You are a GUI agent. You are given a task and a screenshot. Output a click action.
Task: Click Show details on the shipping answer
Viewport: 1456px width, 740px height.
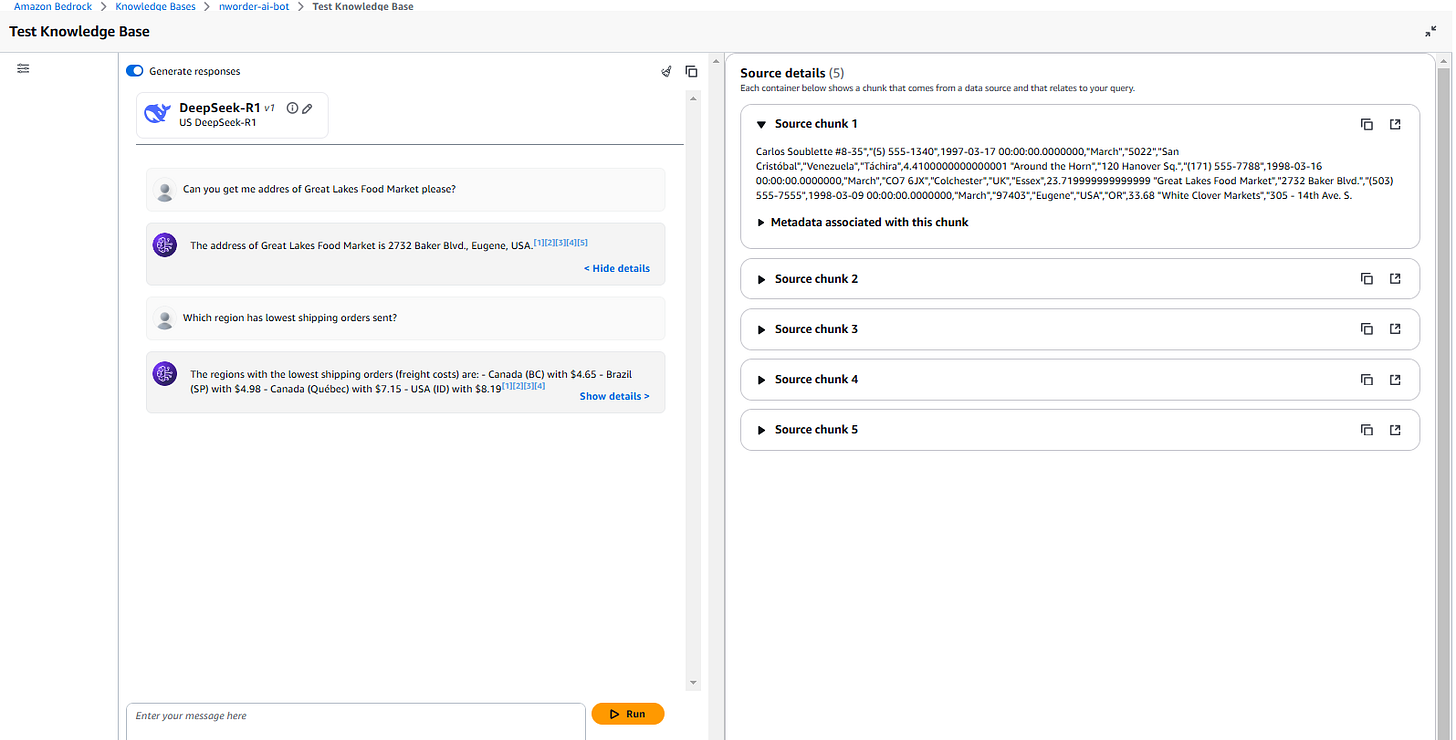[x=614, y=396]
